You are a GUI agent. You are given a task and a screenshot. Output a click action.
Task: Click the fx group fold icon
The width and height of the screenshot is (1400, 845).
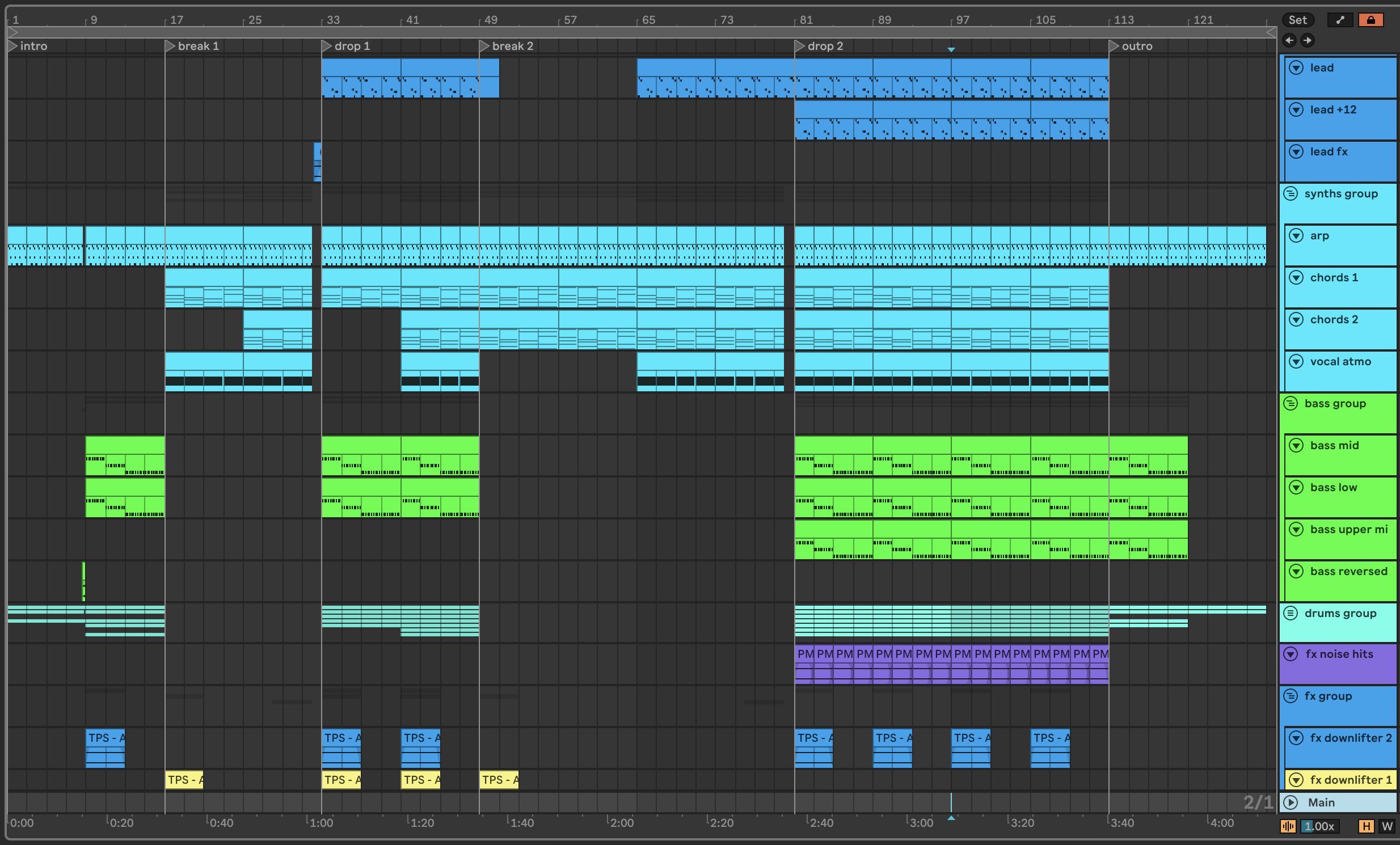1291,696
